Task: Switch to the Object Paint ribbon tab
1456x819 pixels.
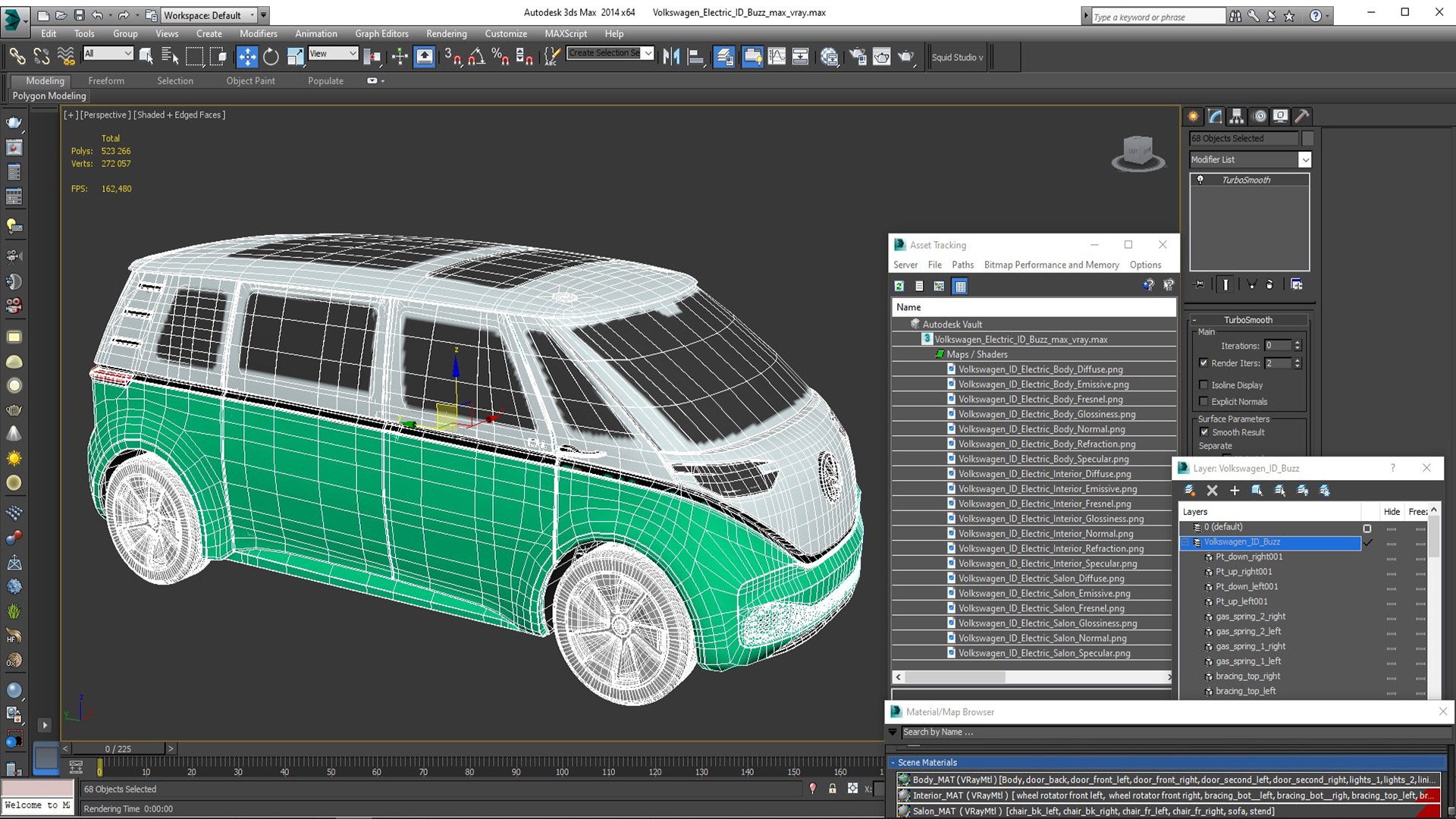Action: 250,80
